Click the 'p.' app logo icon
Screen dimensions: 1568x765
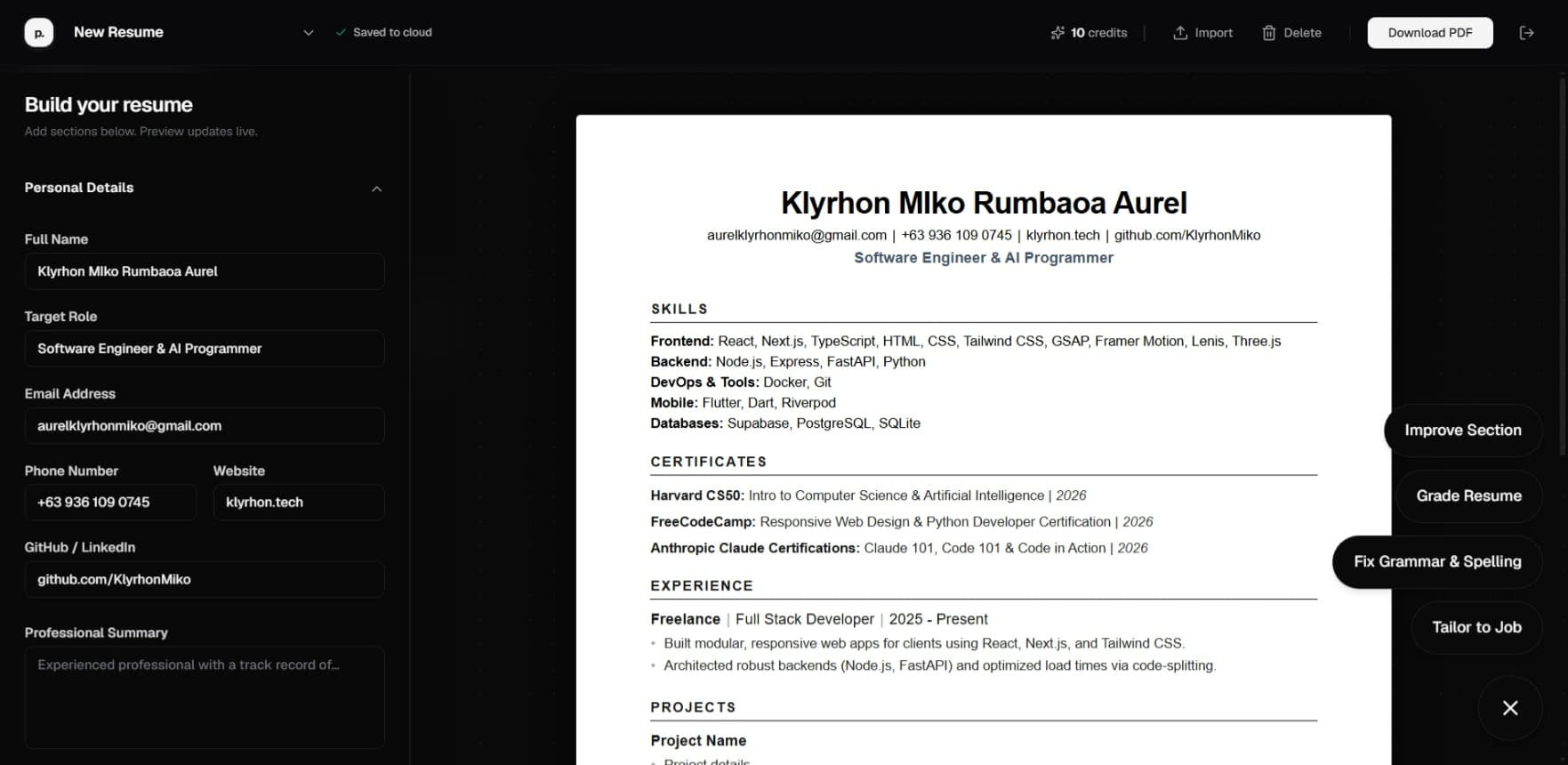click(38, 33)
